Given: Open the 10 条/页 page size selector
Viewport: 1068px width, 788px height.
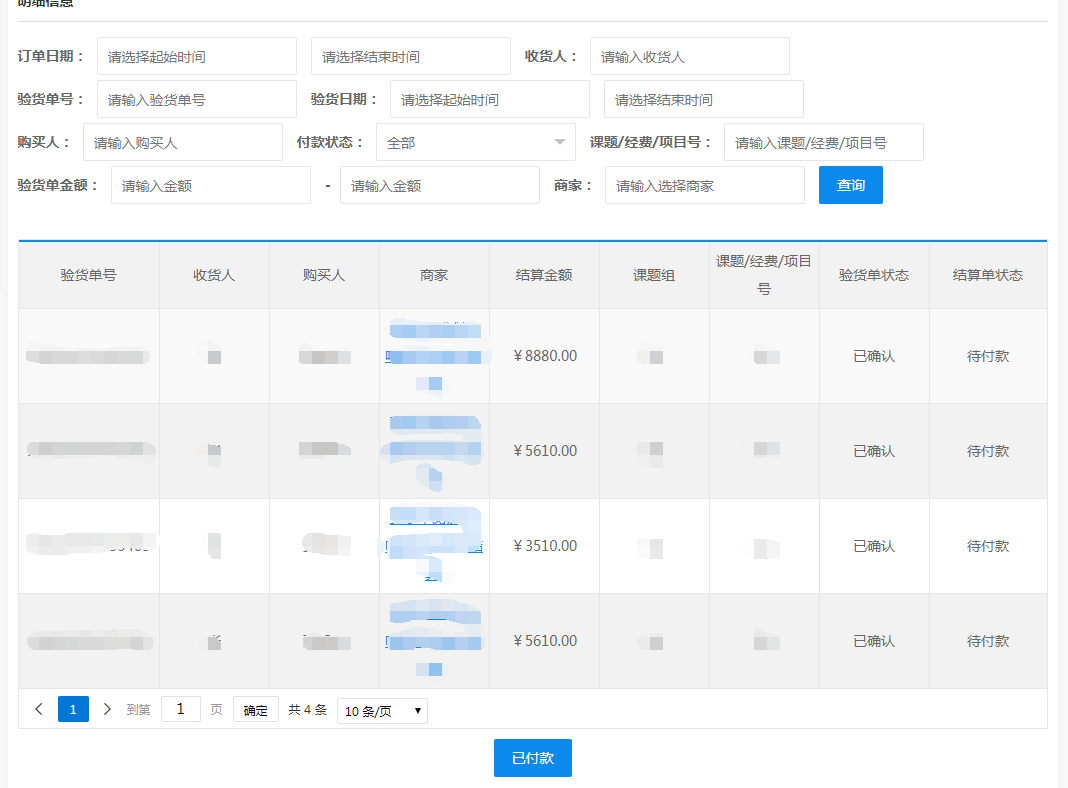Looking at the screenshot, I should coord(382,711).
